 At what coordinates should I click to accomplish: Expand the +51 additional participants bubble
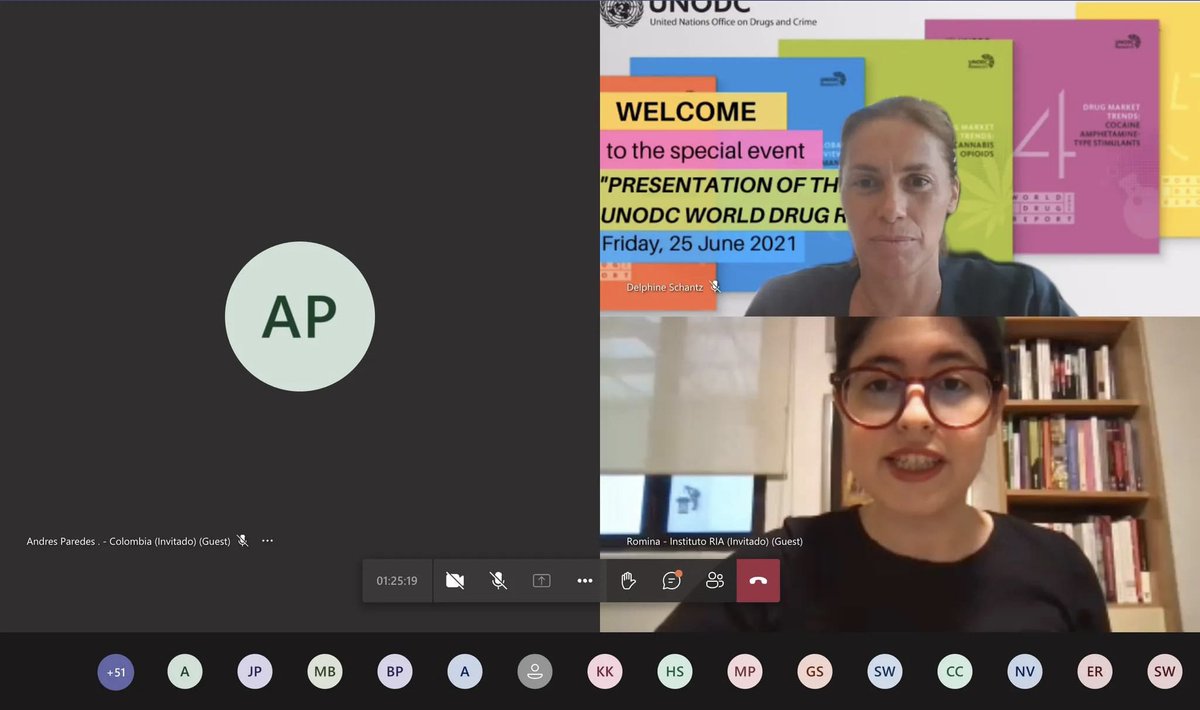(x=115, y=672)
